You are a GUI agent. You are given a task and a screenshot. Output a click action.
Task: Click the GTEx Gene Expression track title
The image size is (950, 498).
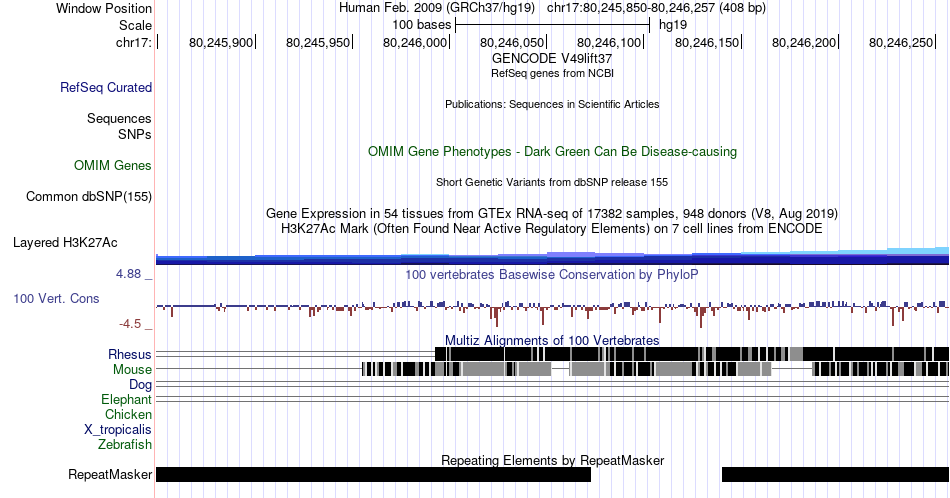[552, 213]
